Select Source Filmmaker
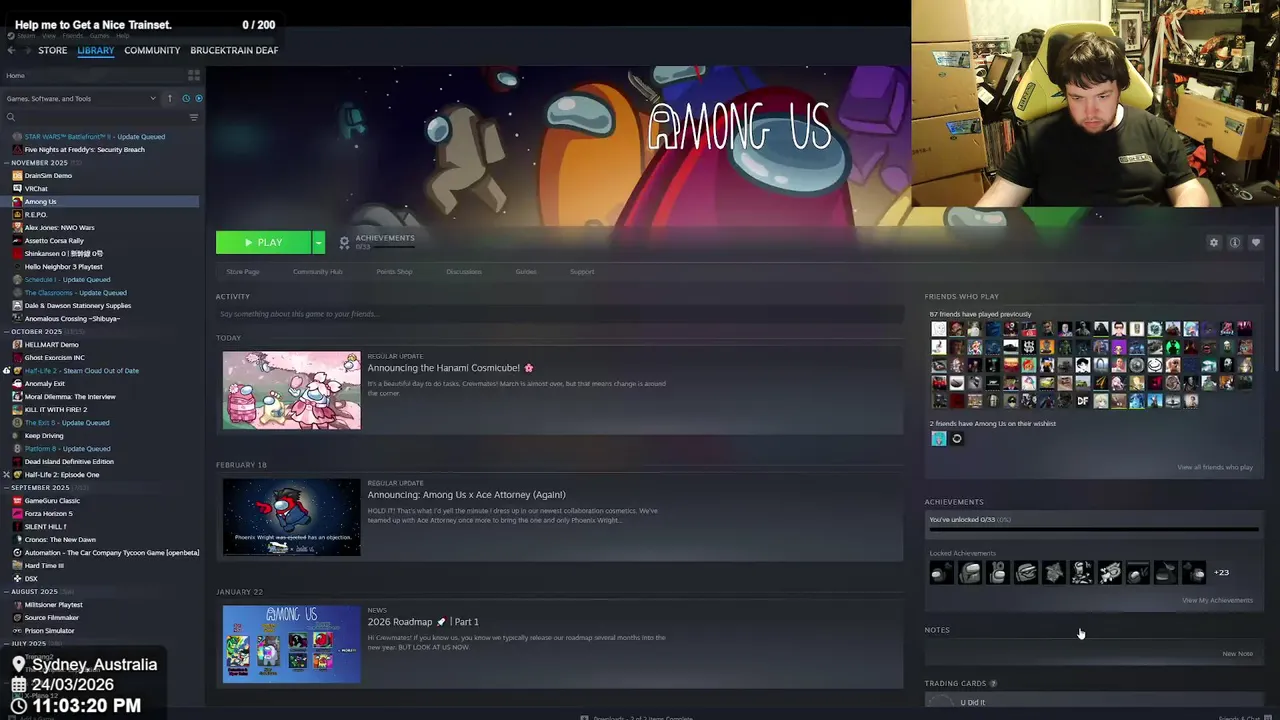This screenshot has width=1280, height=720. (x=50, y=617)
